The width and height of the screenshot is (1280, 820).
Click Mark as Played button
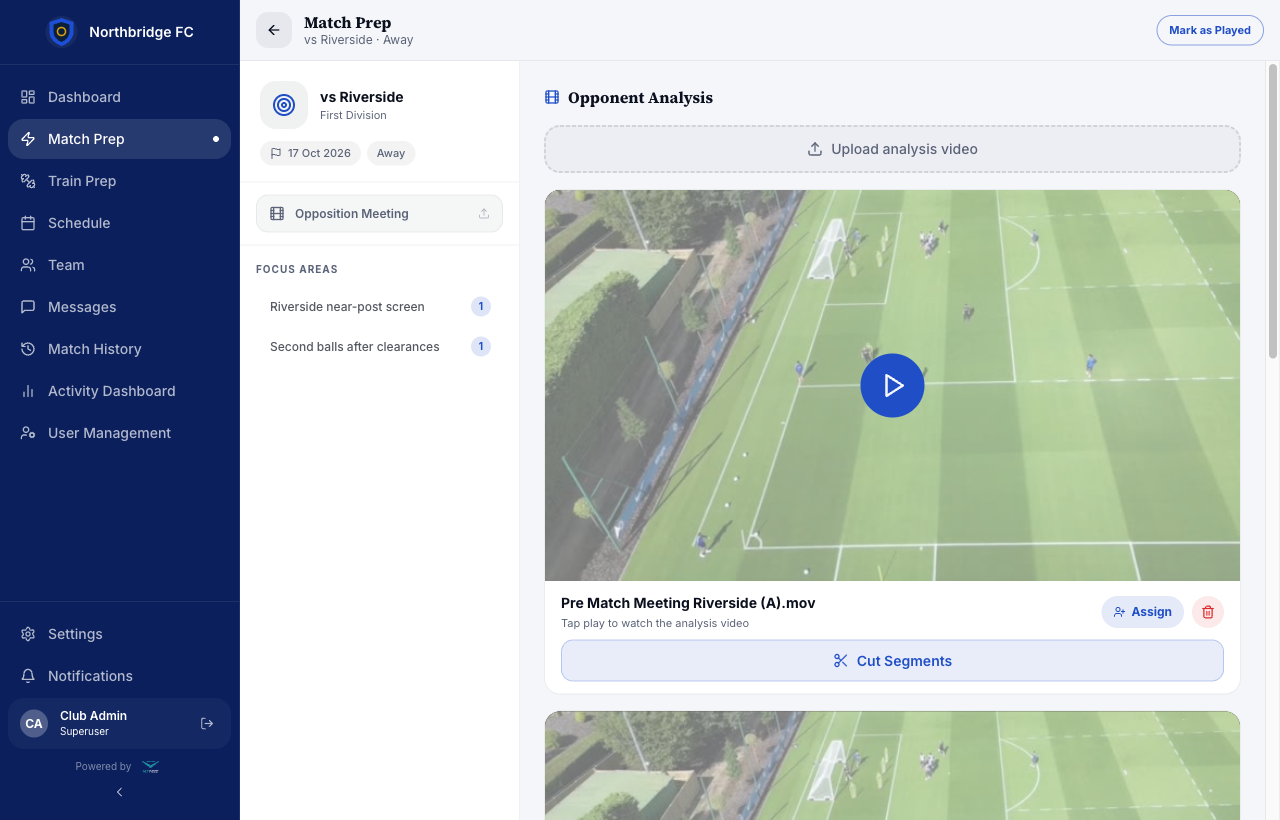coord(1210,30)
